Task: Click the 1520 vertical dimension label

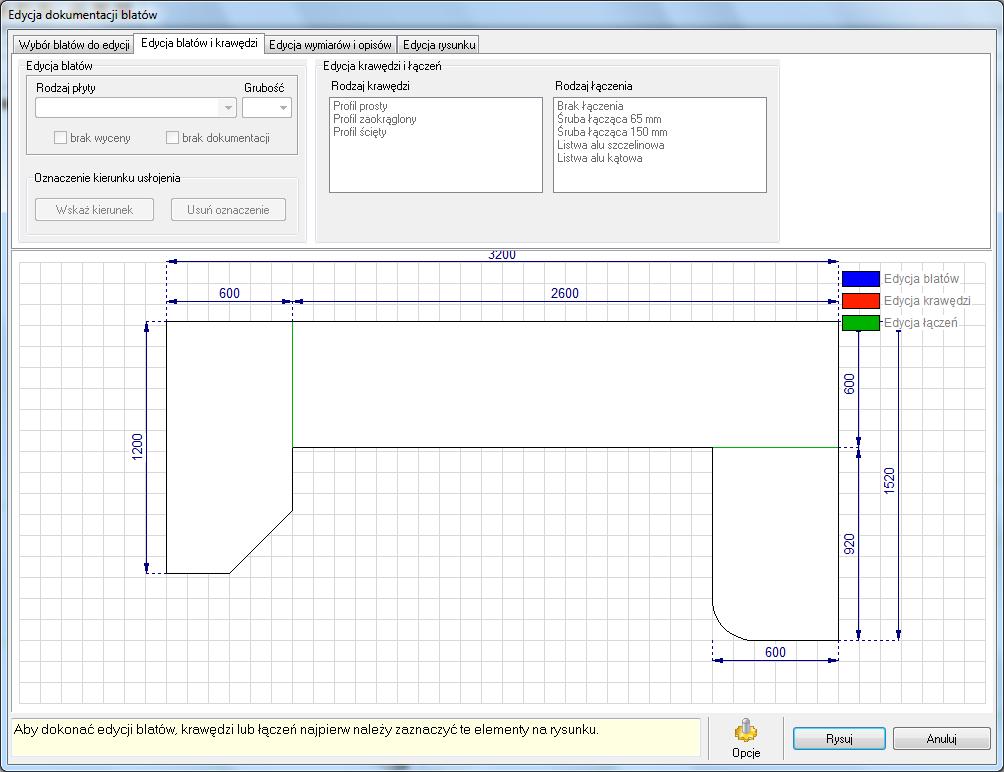Action: tap(889, 481)
